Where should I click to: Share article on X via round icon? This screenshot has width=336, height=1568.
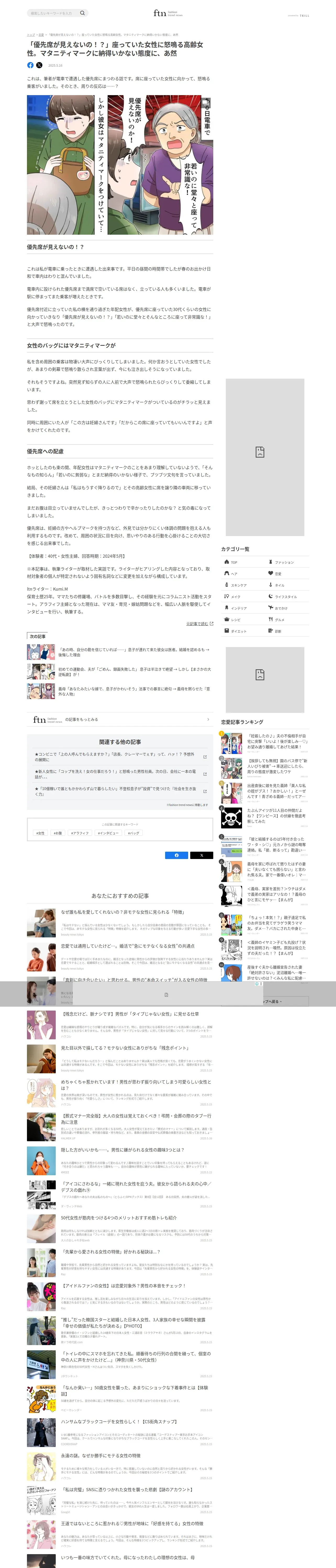coord(39,65)
